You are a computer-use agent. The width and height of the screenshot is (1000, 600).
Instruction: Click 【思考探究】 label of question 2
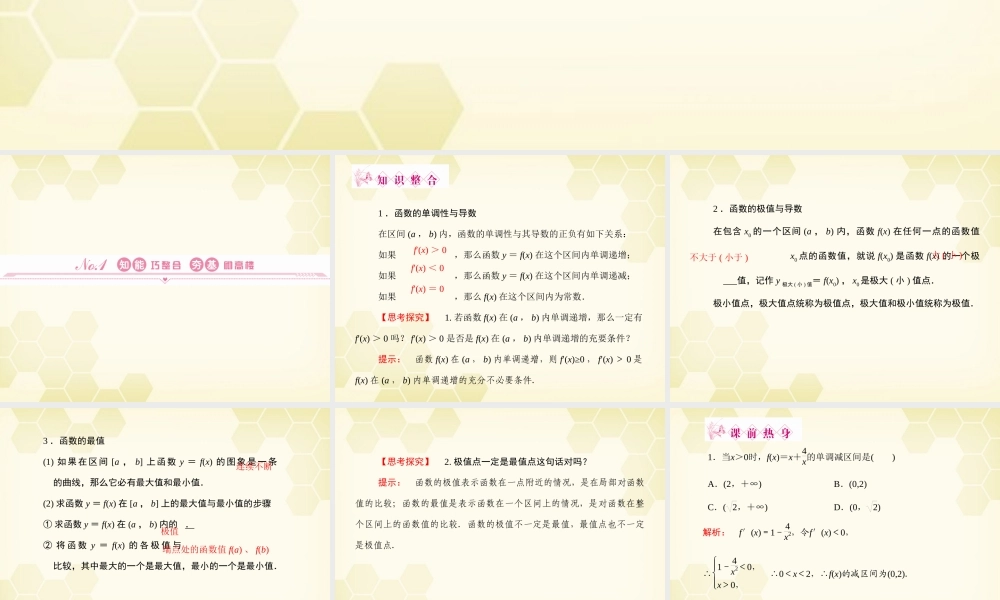pos(405,462)
